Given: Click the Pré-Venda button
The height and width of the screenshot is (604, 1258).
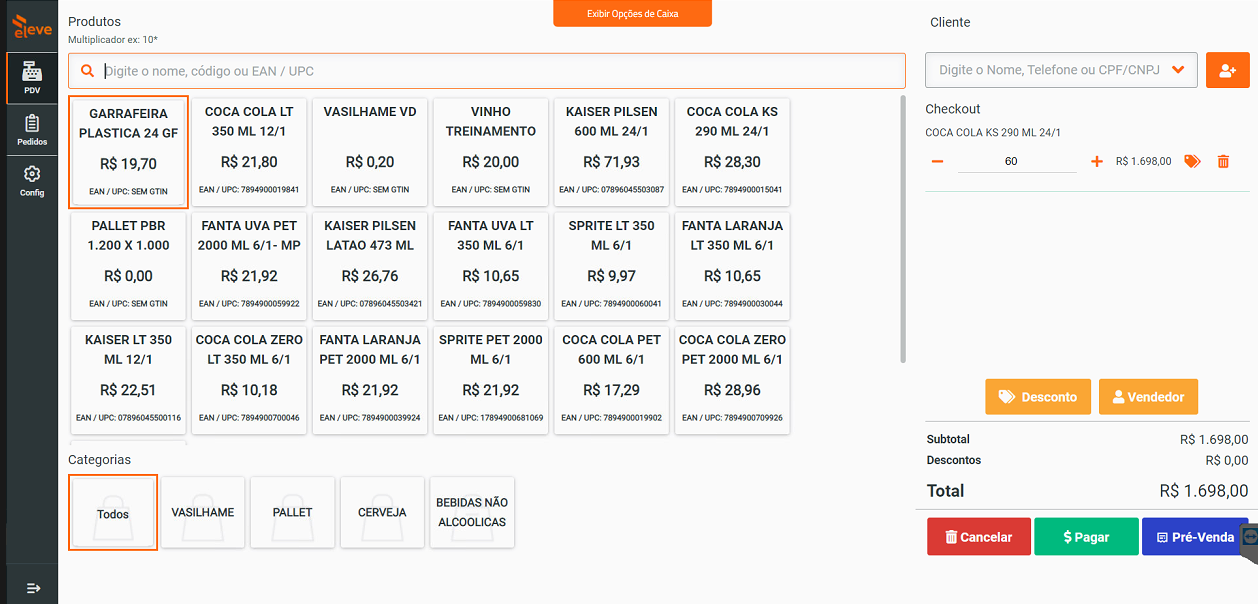Looking at the screenshot, I should 1195,537.
